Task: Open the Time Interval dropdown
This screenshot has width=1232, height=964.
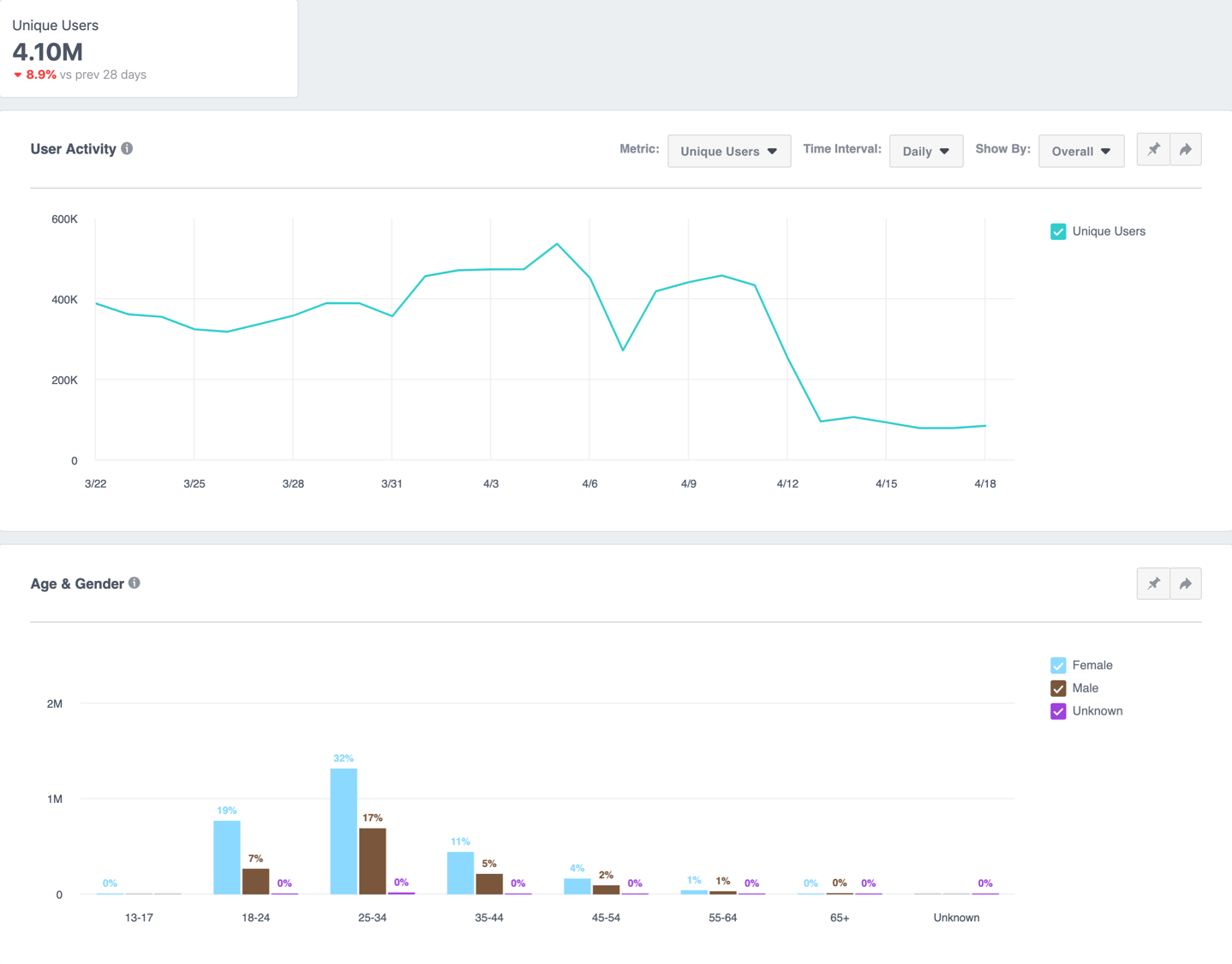Action: point(926,151)
